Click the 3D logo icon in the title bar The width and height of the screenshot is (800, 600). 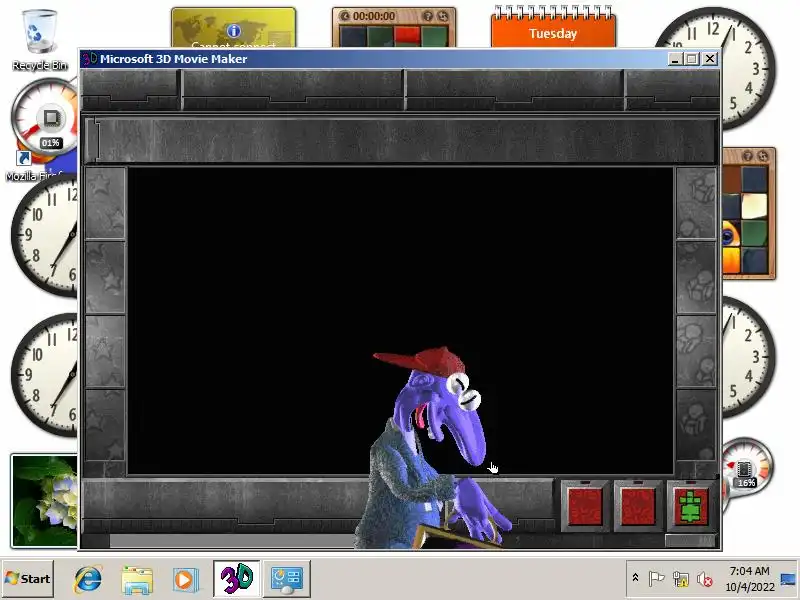coord(89,58)
